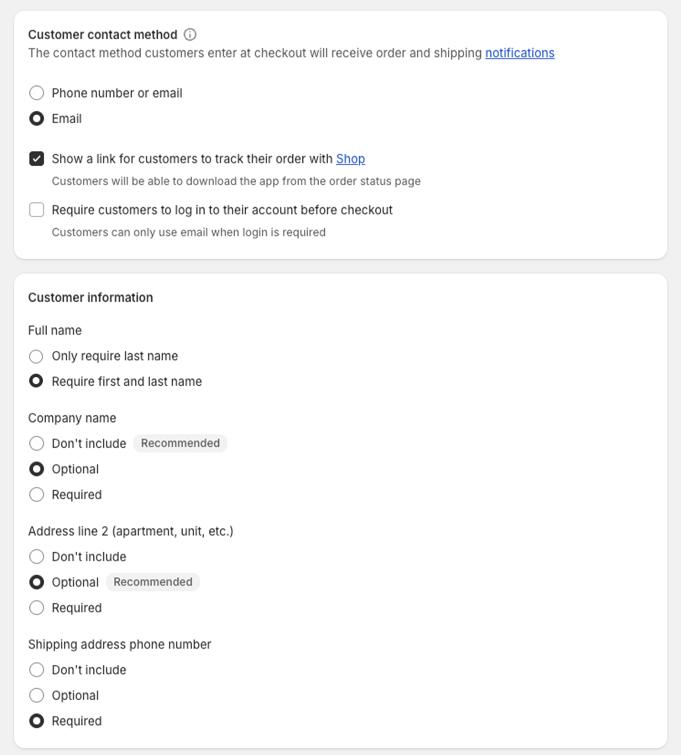
Task: Enable Require customers to log in checkbox
Action: coord(37,210)
